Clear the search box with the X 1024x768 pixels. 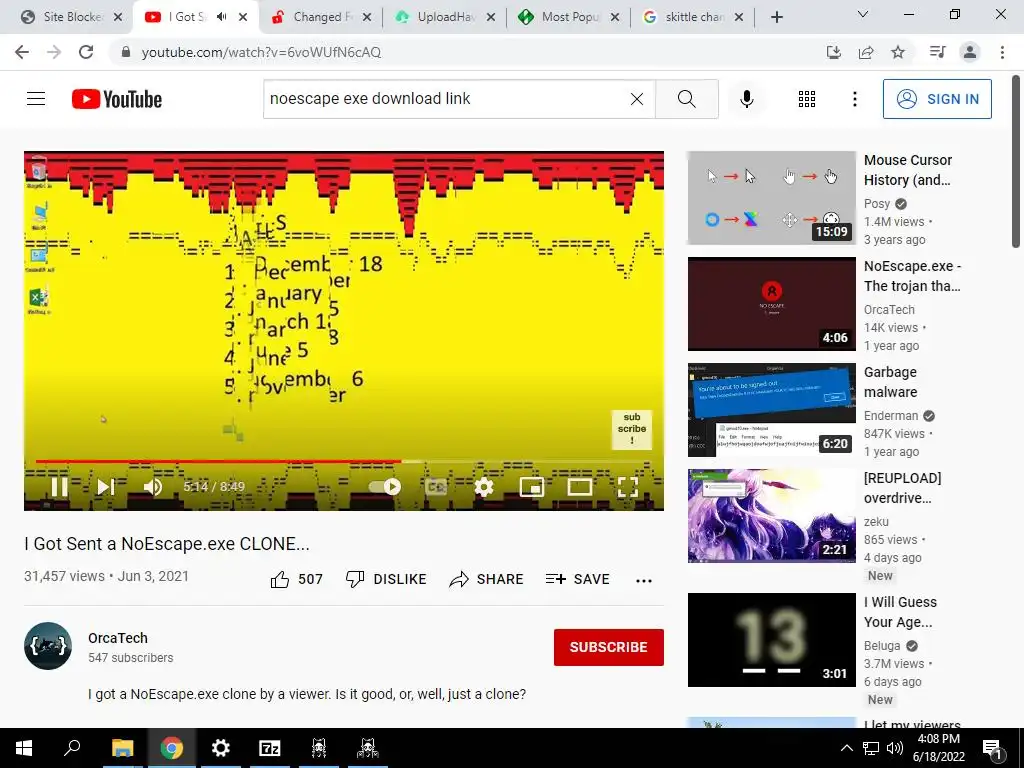pyautogui.click(x=637, y=99)
